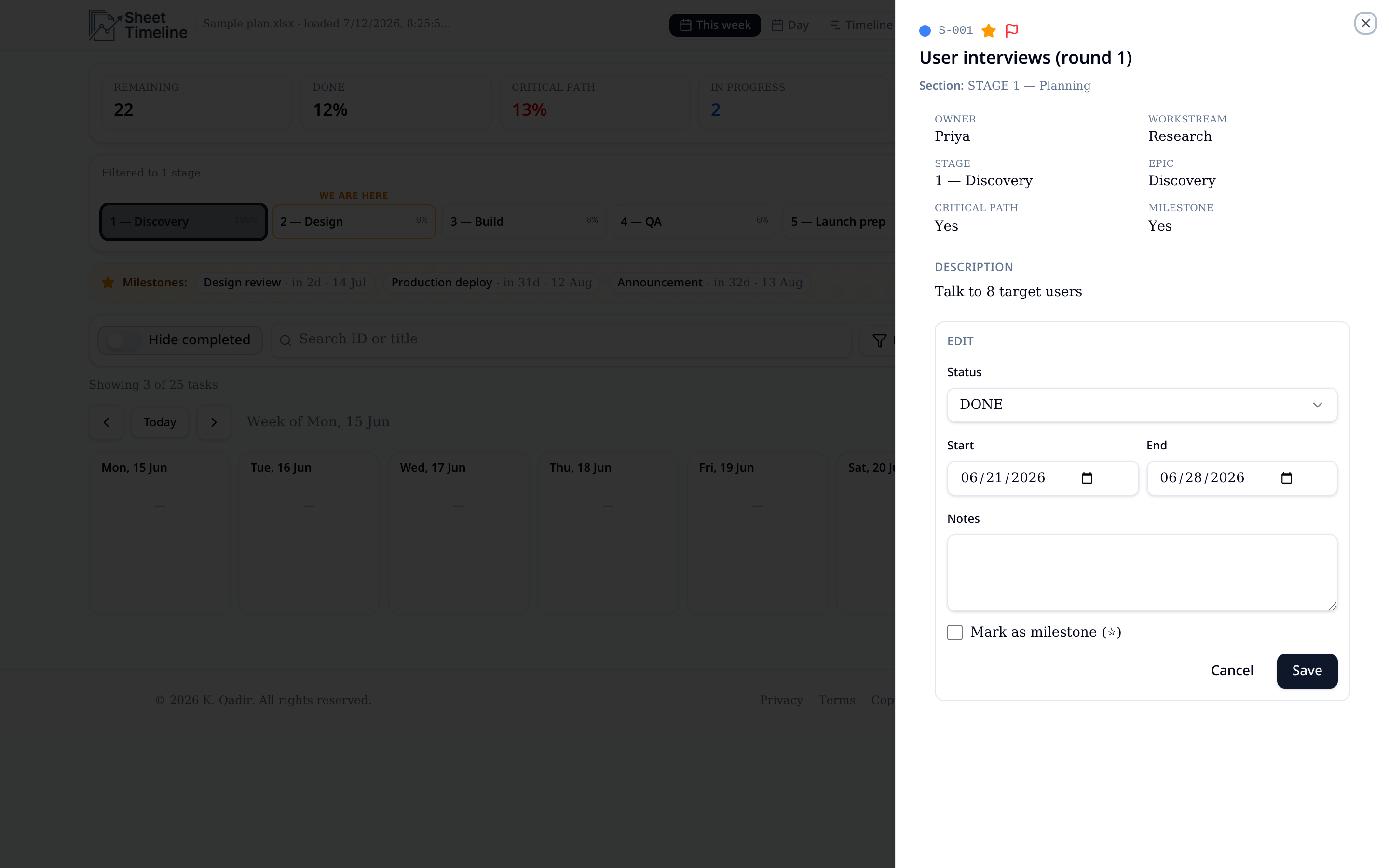Click the blue status dot next to S-001
Image resolution: width=1389 pixels, height=868 pixels.
point(925,31)
